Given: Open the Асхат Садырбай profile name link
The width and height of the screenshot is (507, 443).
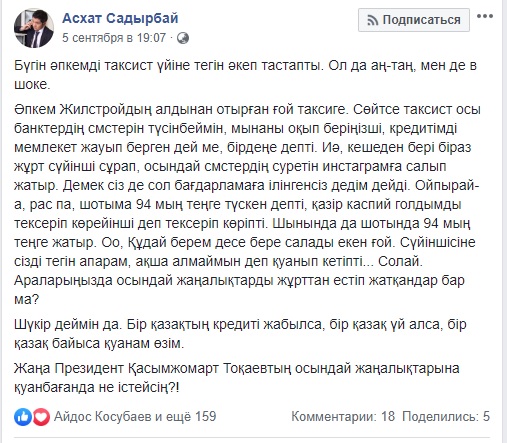Looking at the screenshot, I should (120, 18).
